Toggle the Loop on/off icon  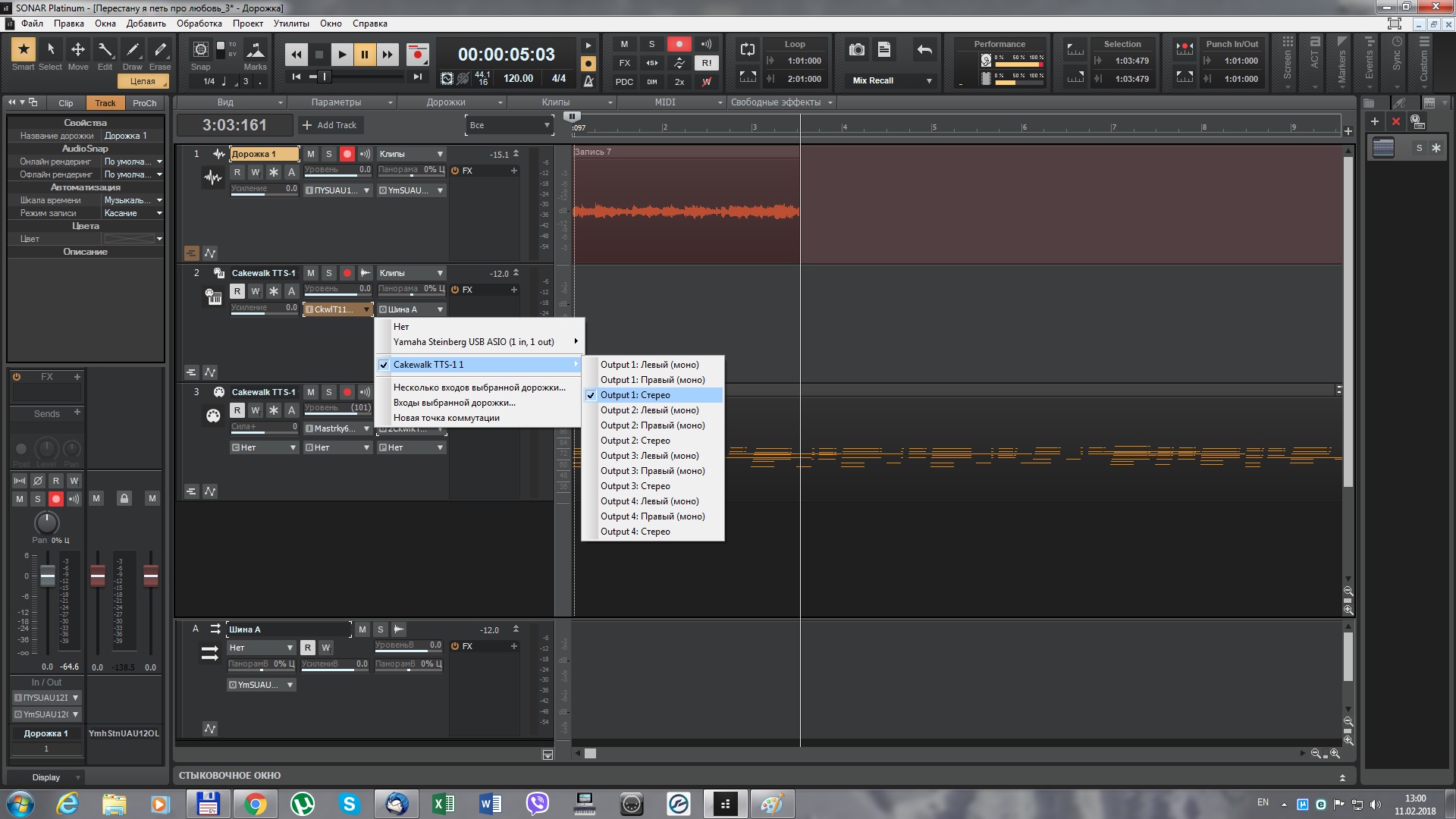[748, 50]
